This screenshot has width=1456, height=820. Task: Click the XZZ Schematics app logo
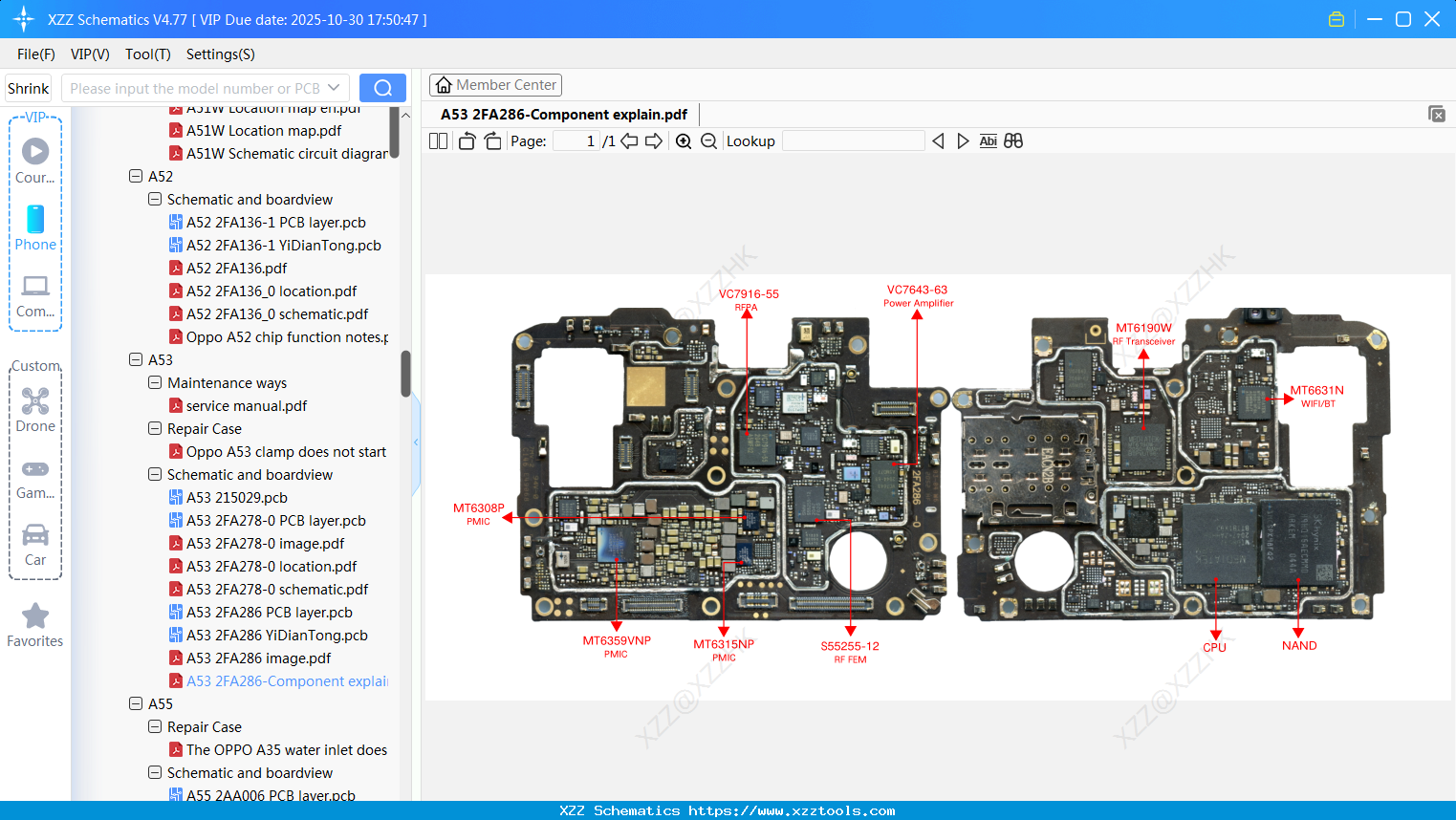coord(24,19)
